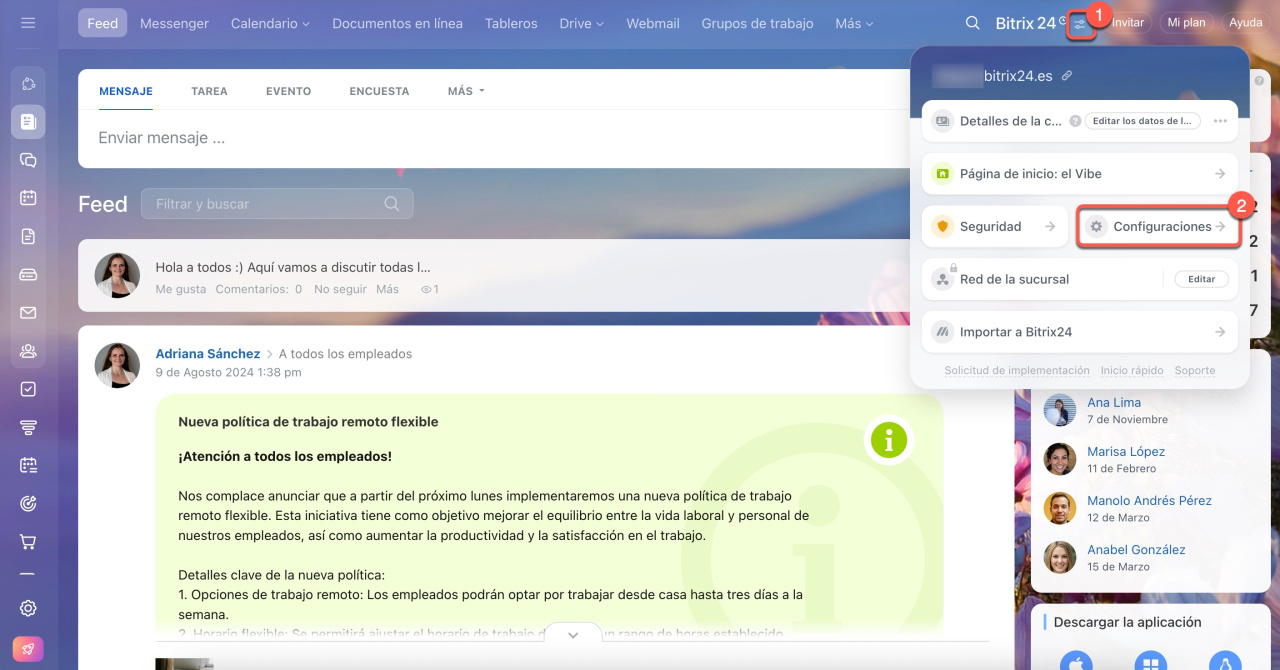Viewport: 1280px width, 670px height.
Task: Click the search magnifier in the top bar
Action: 972,23
